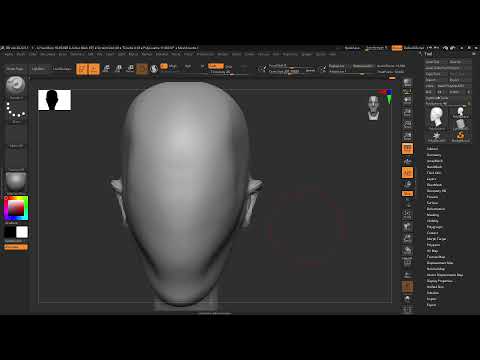Click the Rotate view icon on right shelf
This screenshot has height=360, width=480.
click(407, 251)
